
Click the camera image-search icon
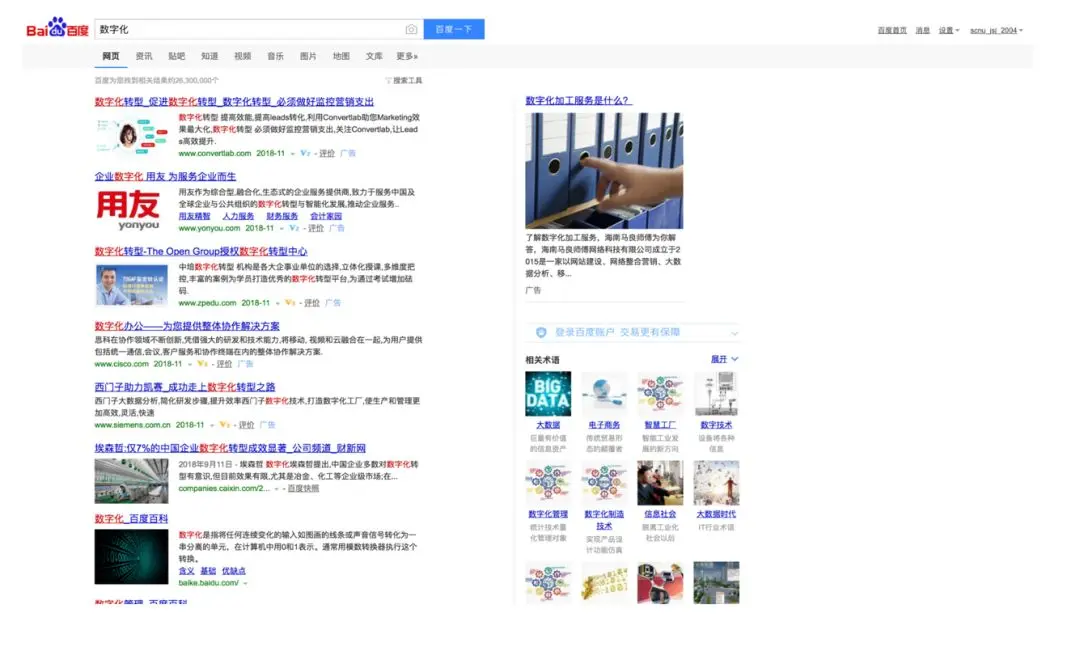411,30
